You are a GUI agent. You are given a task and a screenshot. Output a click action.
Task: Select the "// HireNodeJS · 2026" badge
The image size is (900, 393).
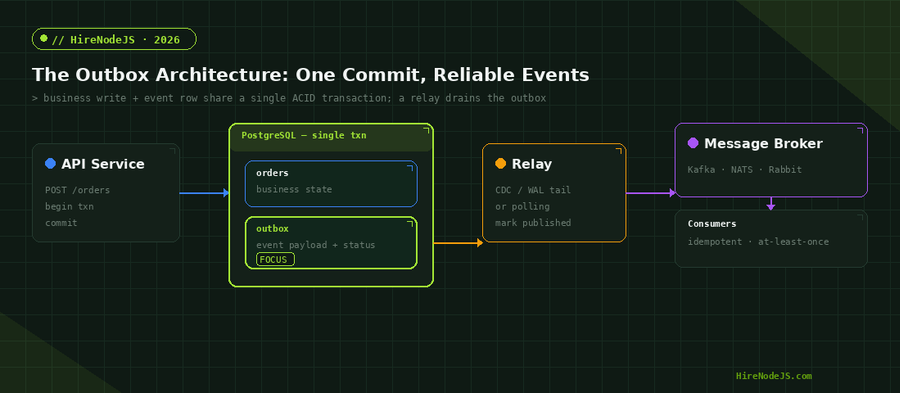pyautogui.click(x=114, y=39)
